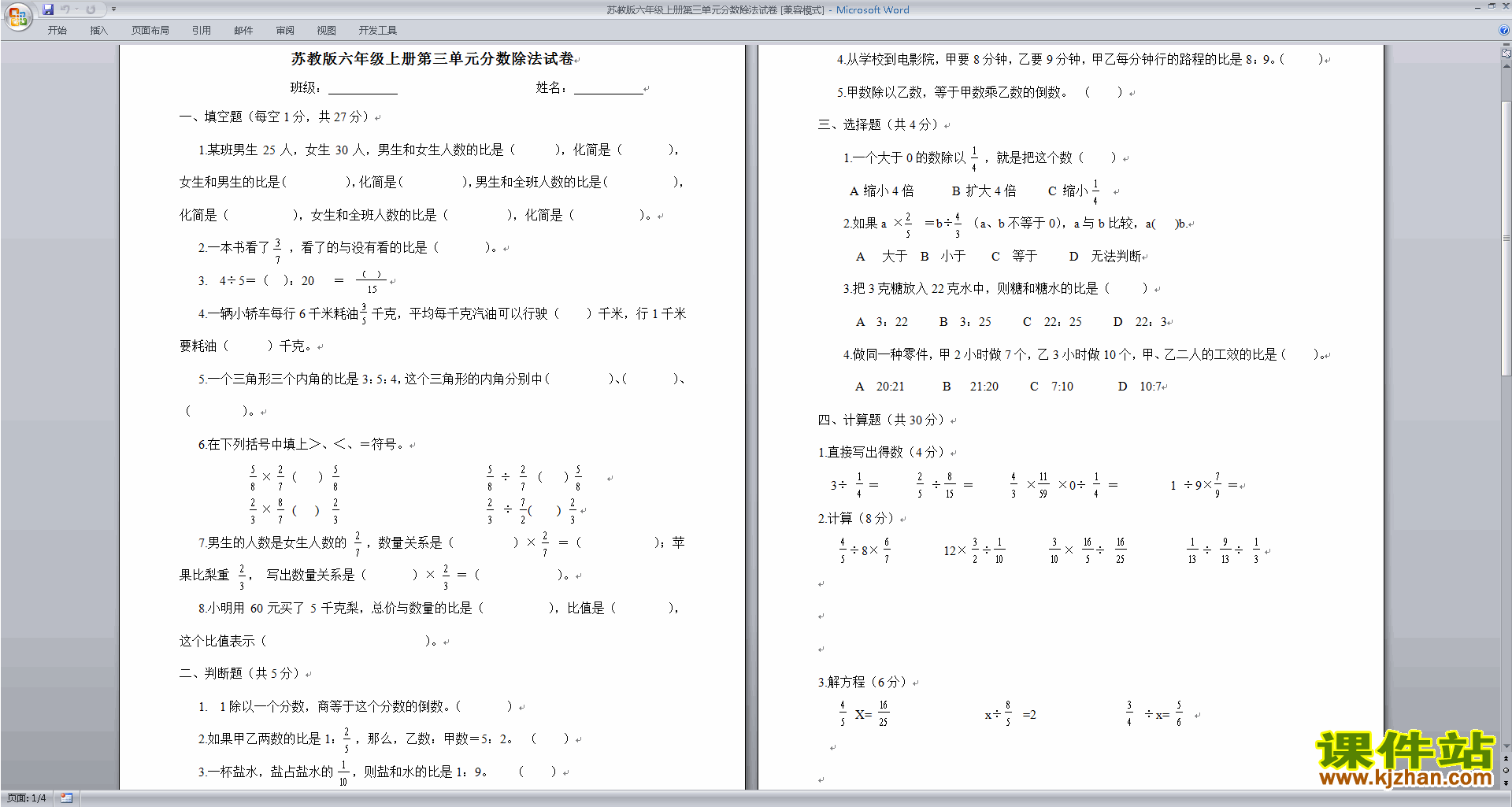Click the text 3.解方程（6分）
The image size is (1512, 807).
click(862, 682)
